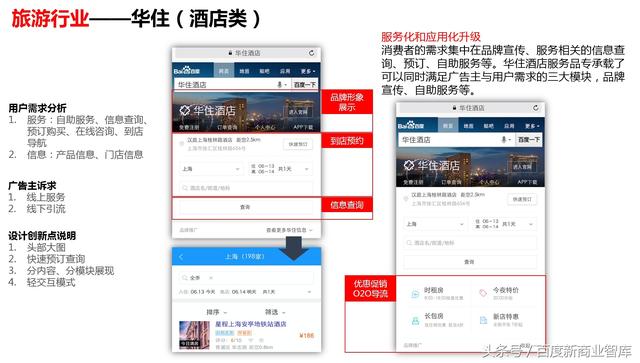640x363 pixels.
Task: Click 百度一下 button in right phone
Action: tap(529, 139)
